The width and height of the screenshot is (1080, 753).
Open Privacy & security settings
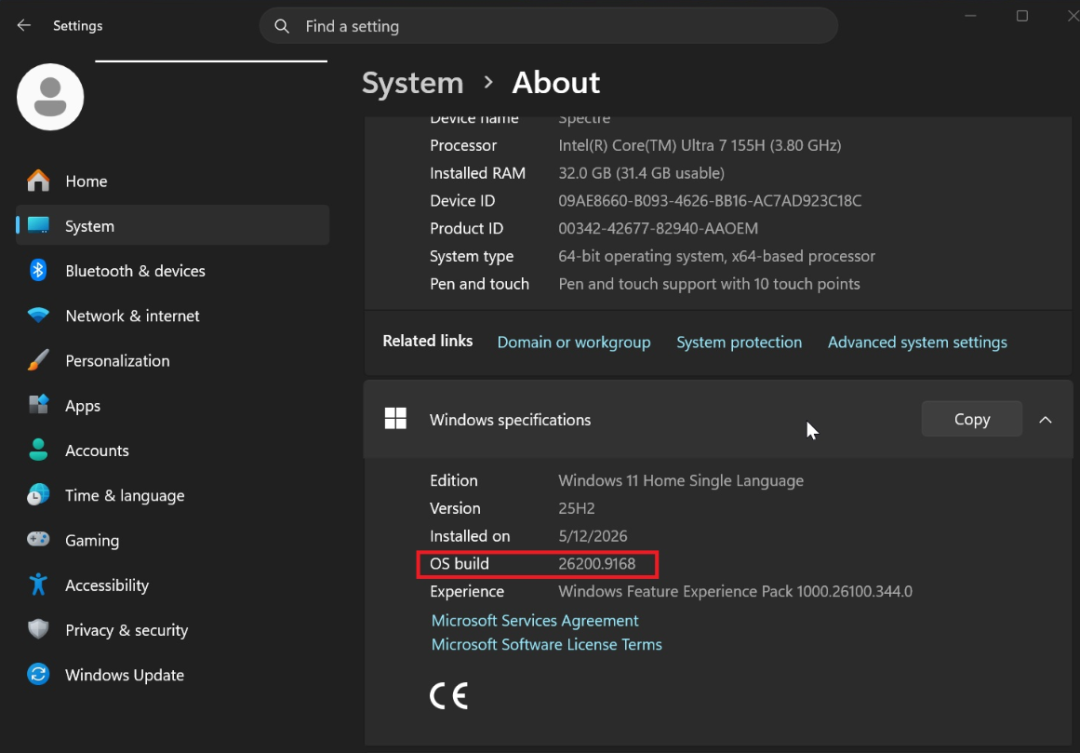tap(172, 630)
